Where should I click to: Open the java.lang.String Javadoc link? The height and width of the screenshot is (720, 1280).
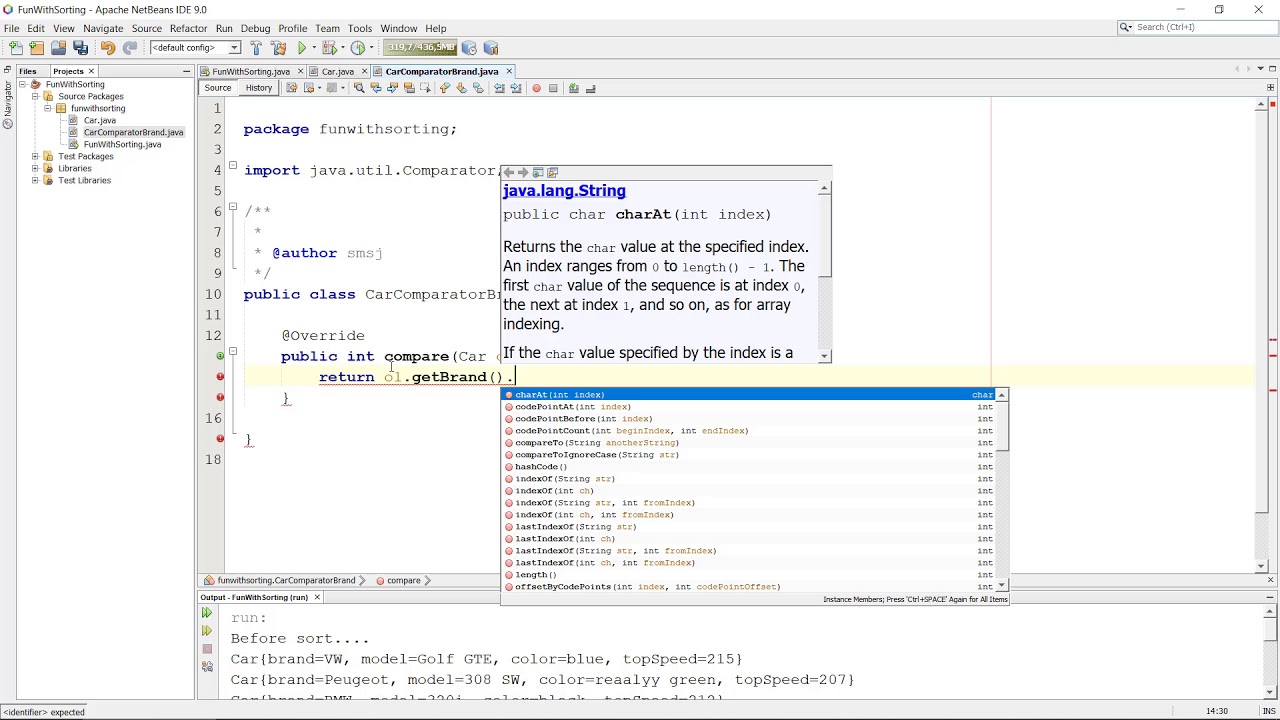(564, 191)
